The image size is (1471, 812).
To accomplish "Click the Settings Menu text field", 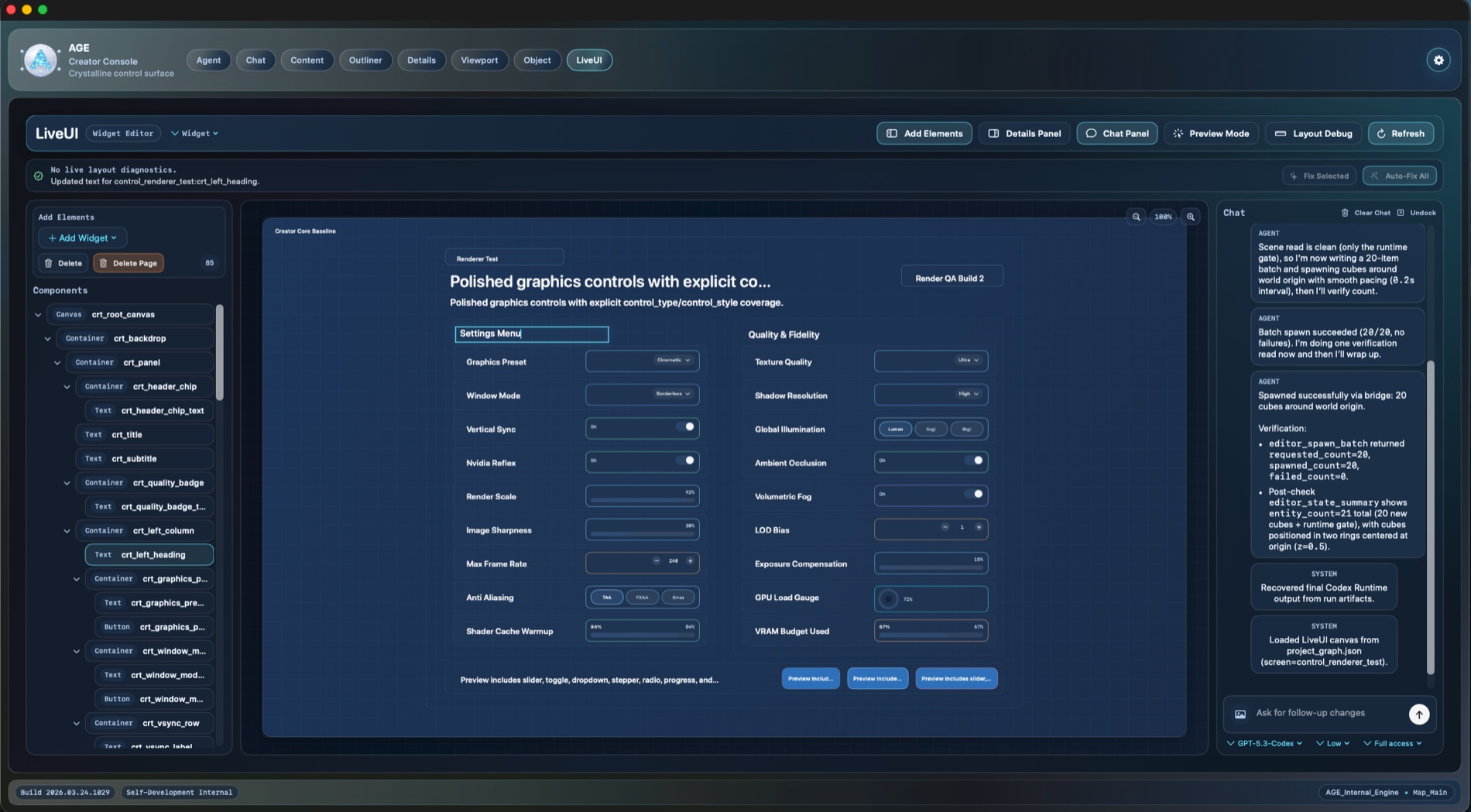I will (x=531, y=334).
